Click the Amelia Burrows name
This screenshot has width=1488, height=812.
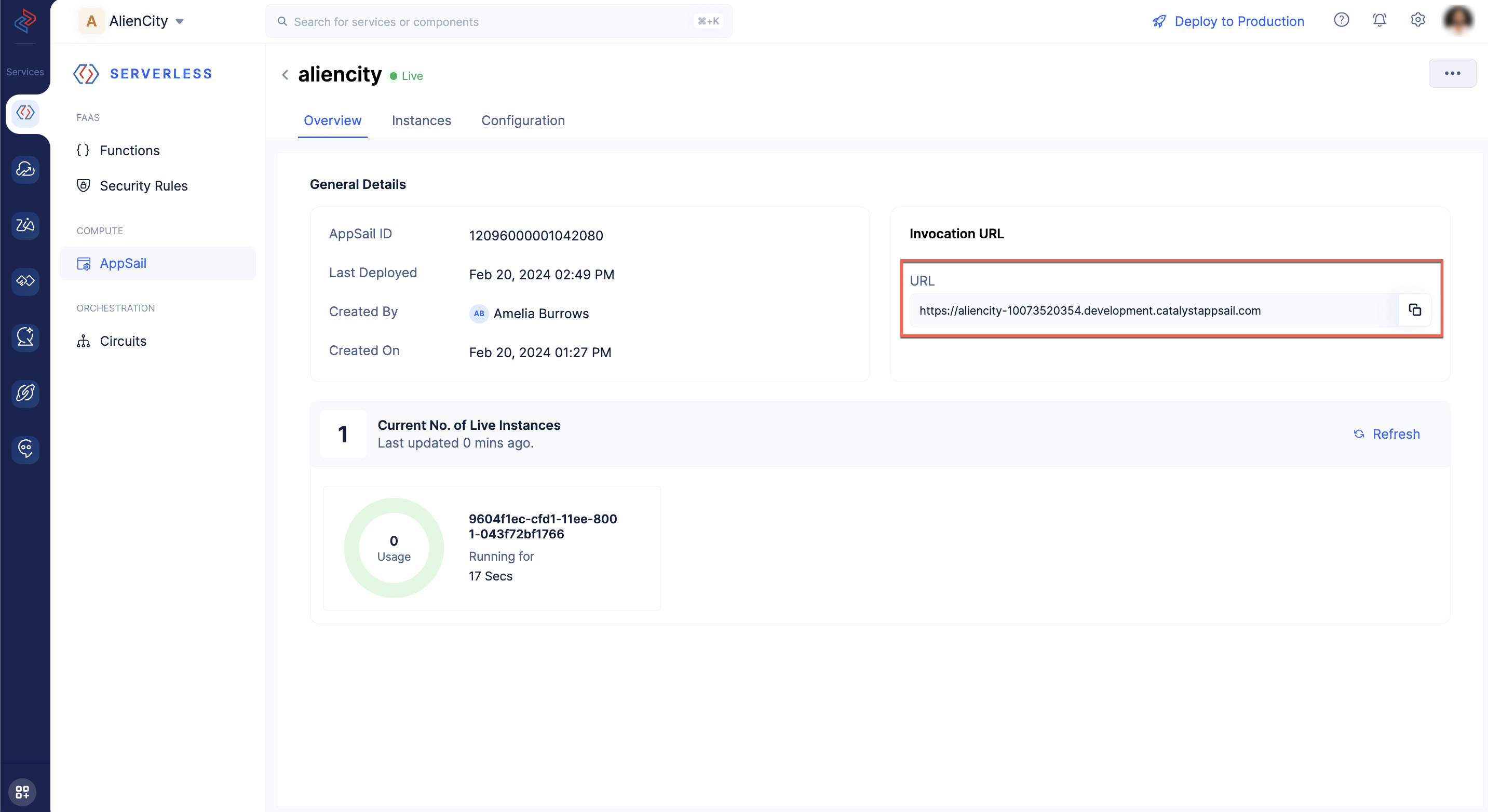coord(541,314)
